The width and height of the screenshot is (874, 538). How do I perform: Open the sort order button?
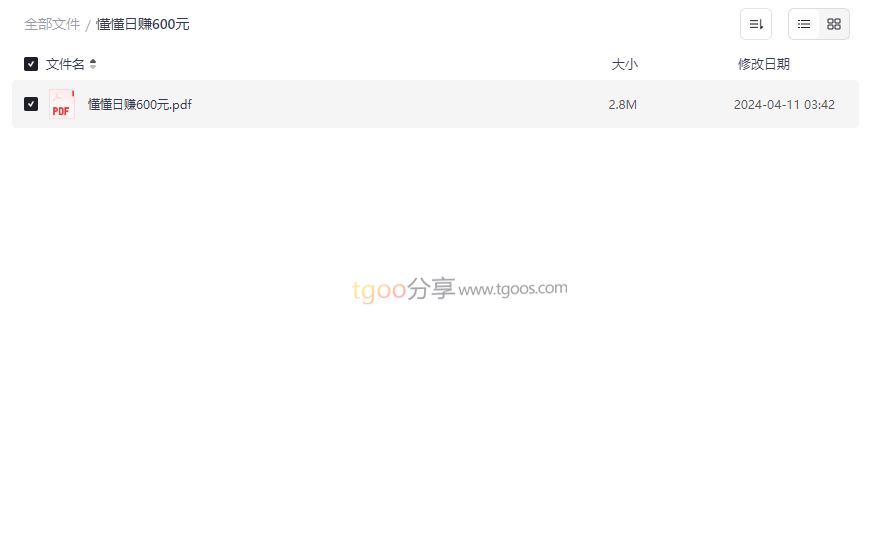point(756,24)
